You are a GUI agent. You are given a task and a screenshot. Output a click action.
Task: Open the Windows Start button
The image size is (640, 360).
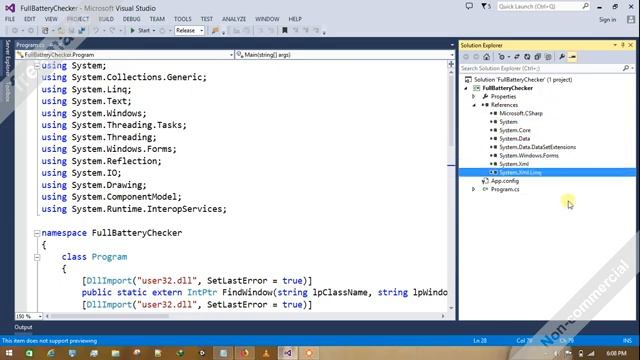click(9, 353)
